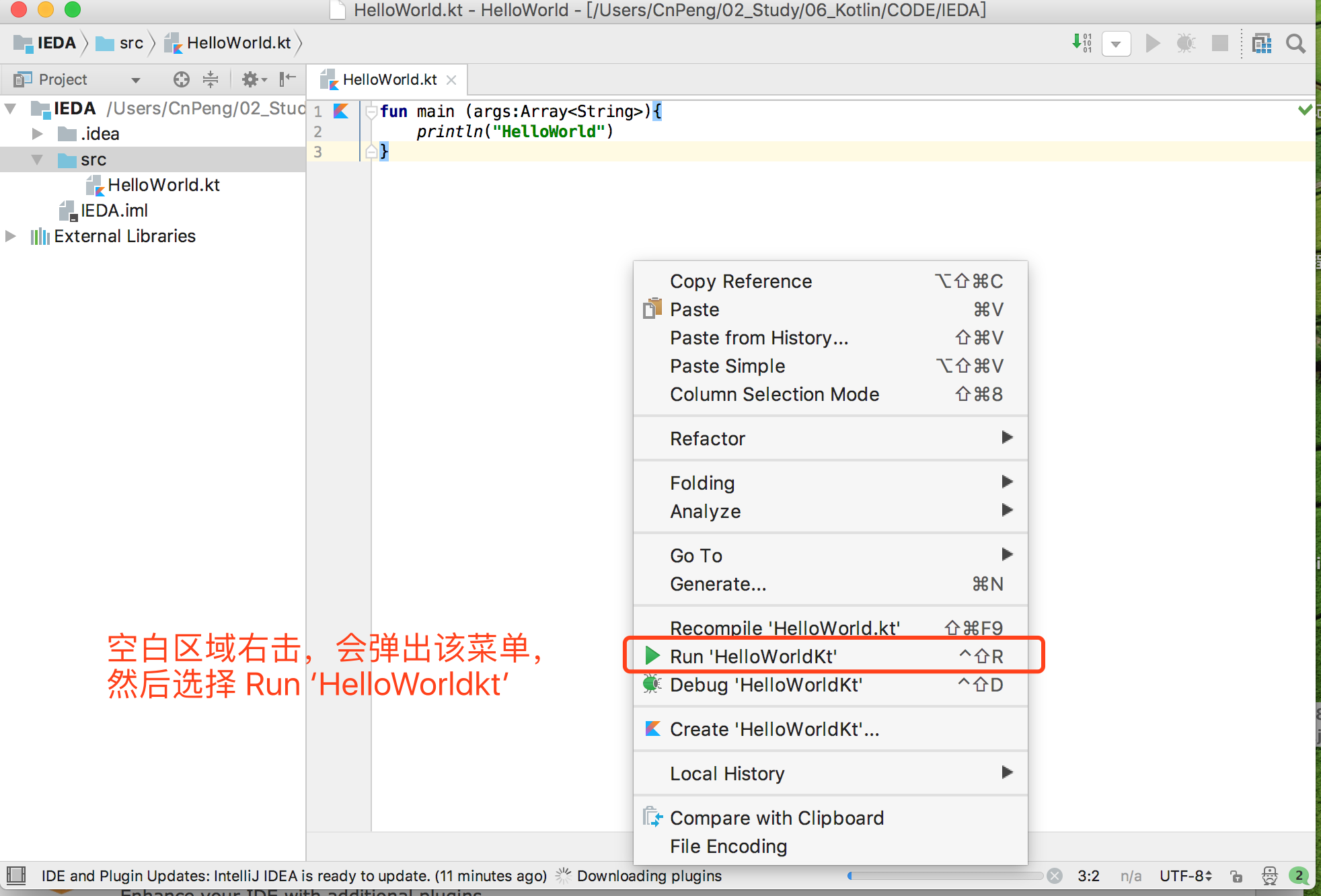This screenshot has height=896, width=1321.
Task: Choose Compare with Clipboard menu item
Action: pos(831,818)
